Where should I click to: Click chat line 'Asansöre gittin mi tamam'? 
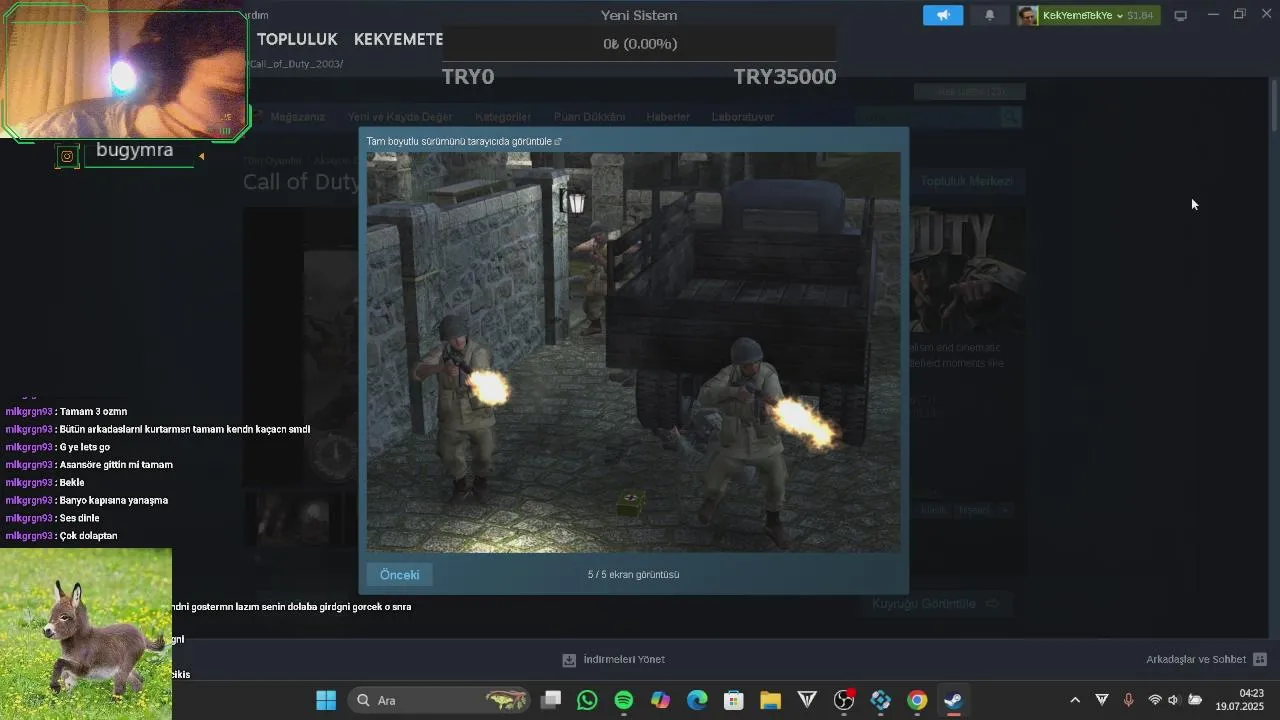[x=116, y=465]
